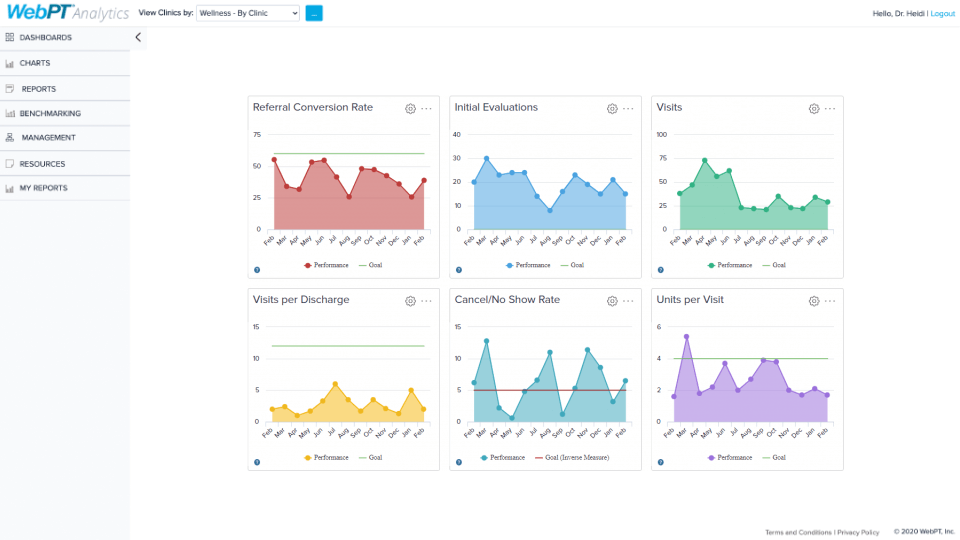The width and height of the screenshot is (960, 540).
Task: Collapse the left sidebar with chevron
Action: point(138,37)
